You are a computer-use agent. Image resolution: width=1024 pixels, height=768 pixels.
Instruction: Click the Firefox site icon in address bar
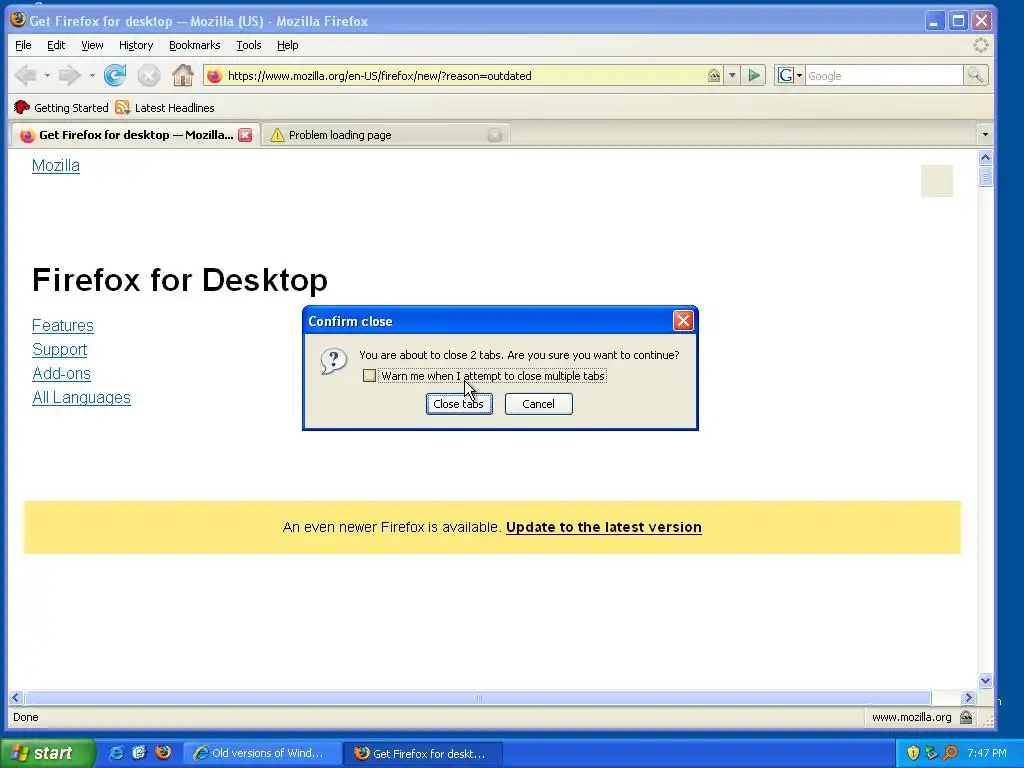click(x=214, y=76)
